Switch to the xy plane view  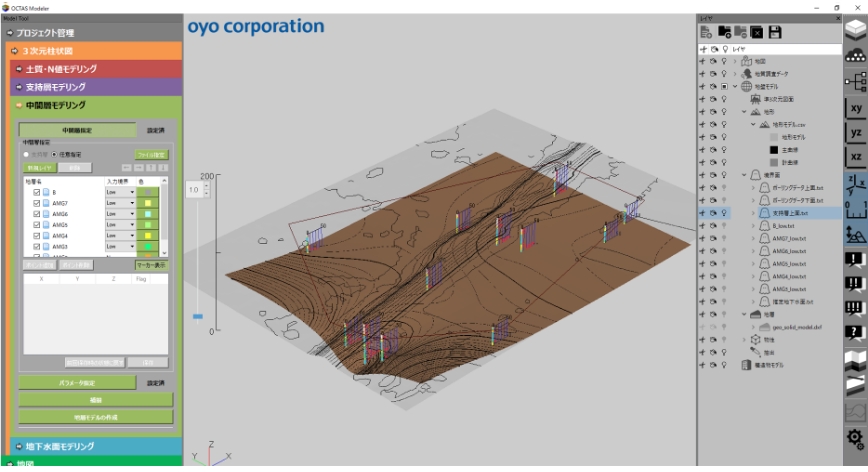tap(855, 107)
